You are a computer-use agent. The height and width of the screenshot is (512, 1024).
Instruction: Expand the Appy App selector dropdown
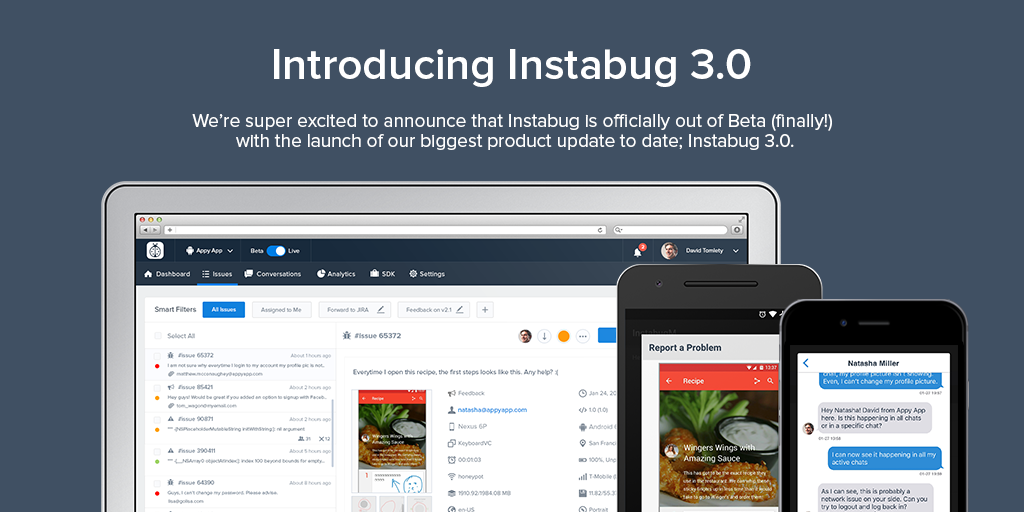tap(210, 251)
